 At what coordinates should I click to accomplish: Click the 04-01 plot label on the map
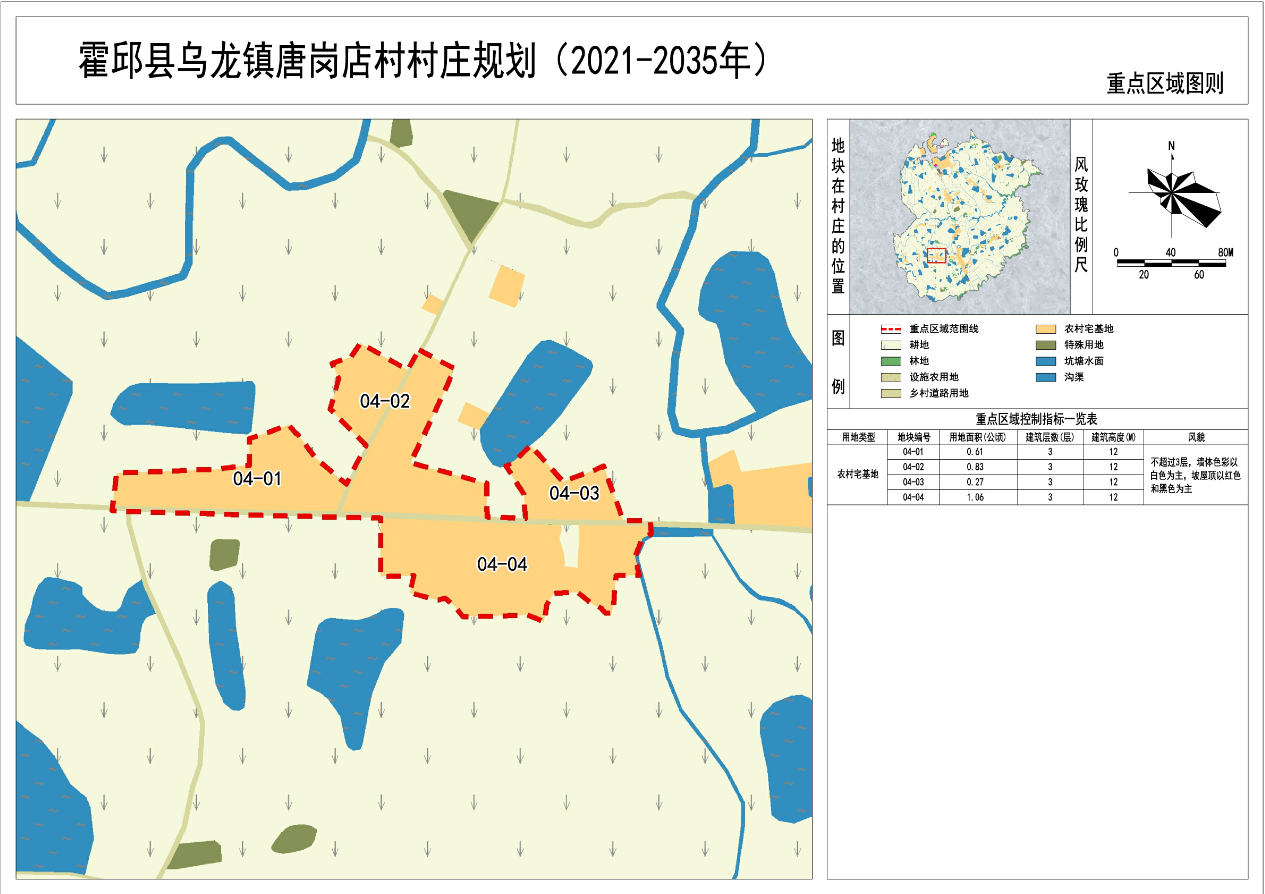pos(256,478)
